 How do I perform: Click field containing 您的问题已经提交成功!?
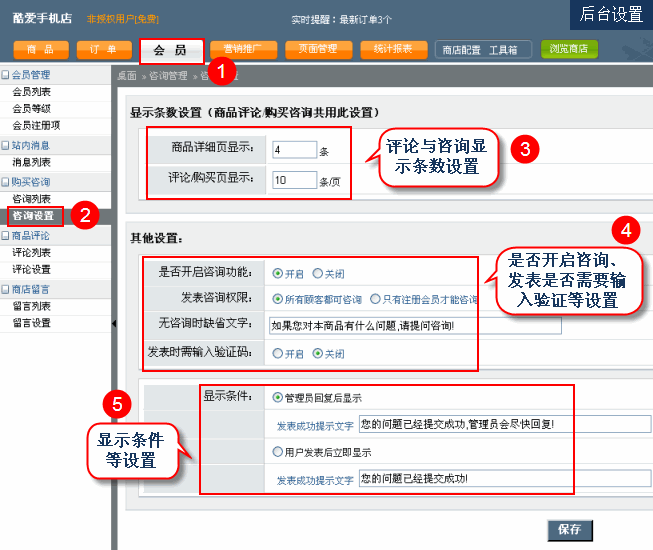click(x=505, y=478)
